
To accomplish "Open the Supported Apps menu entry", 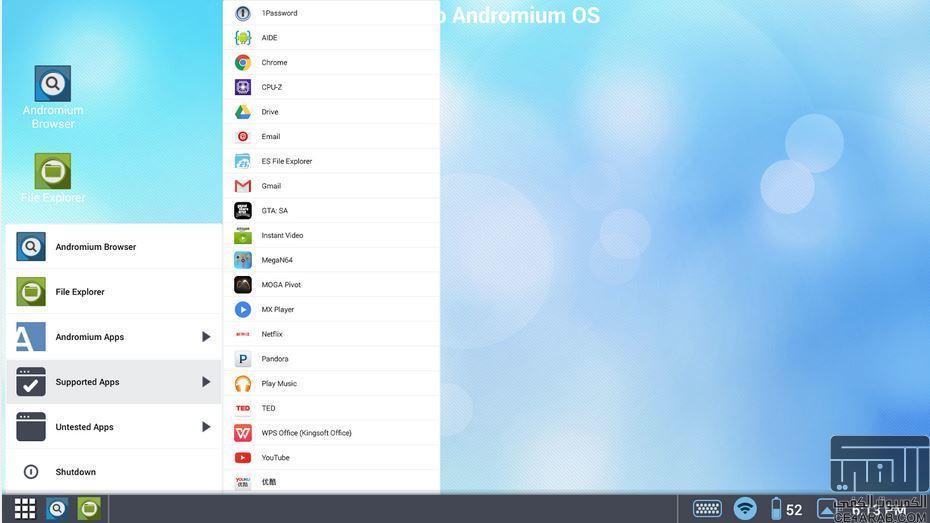I will (114, 382).
